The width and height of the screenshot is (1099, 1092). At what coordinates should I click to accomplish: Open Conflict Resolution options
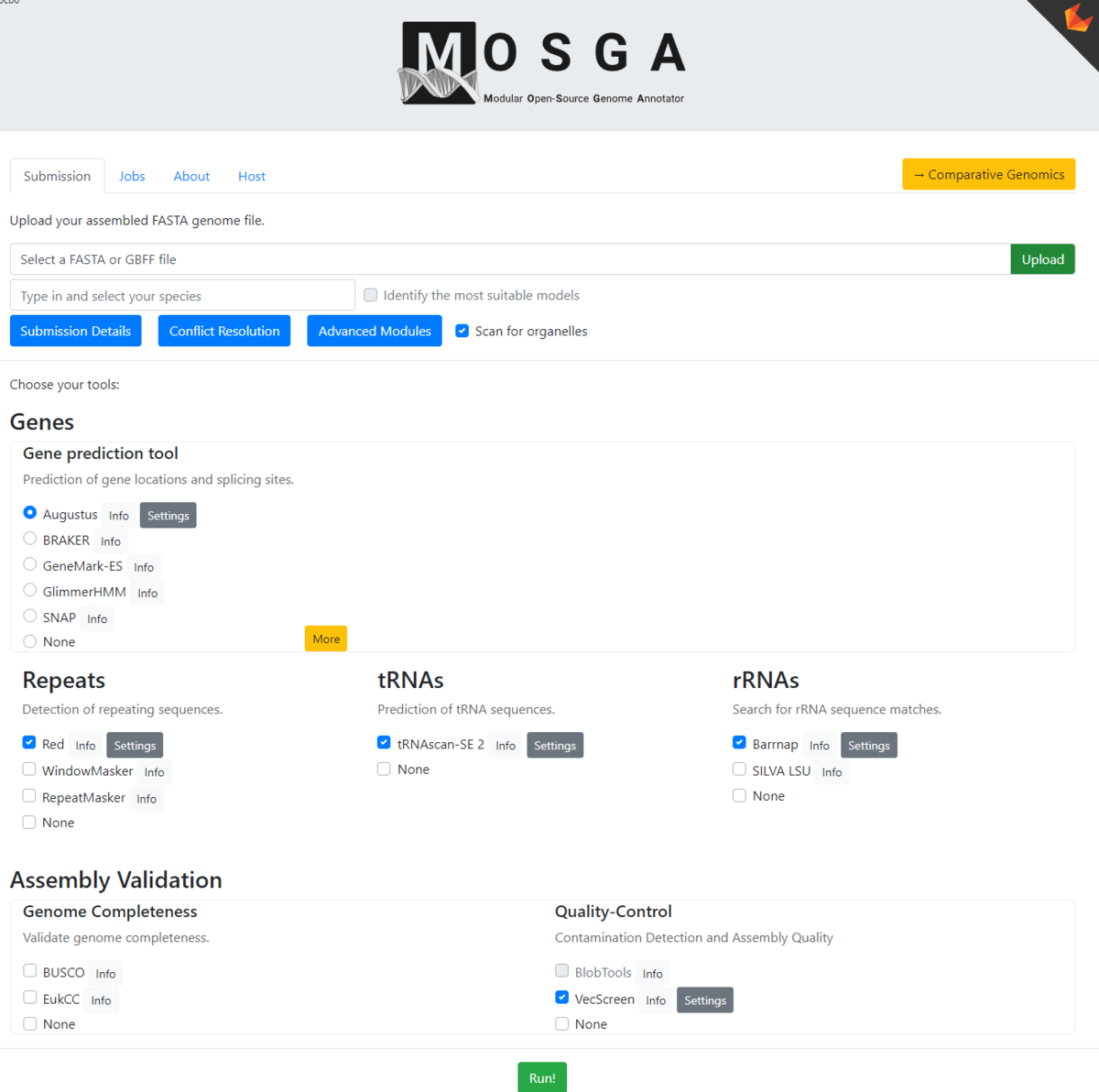pos(224,331)
